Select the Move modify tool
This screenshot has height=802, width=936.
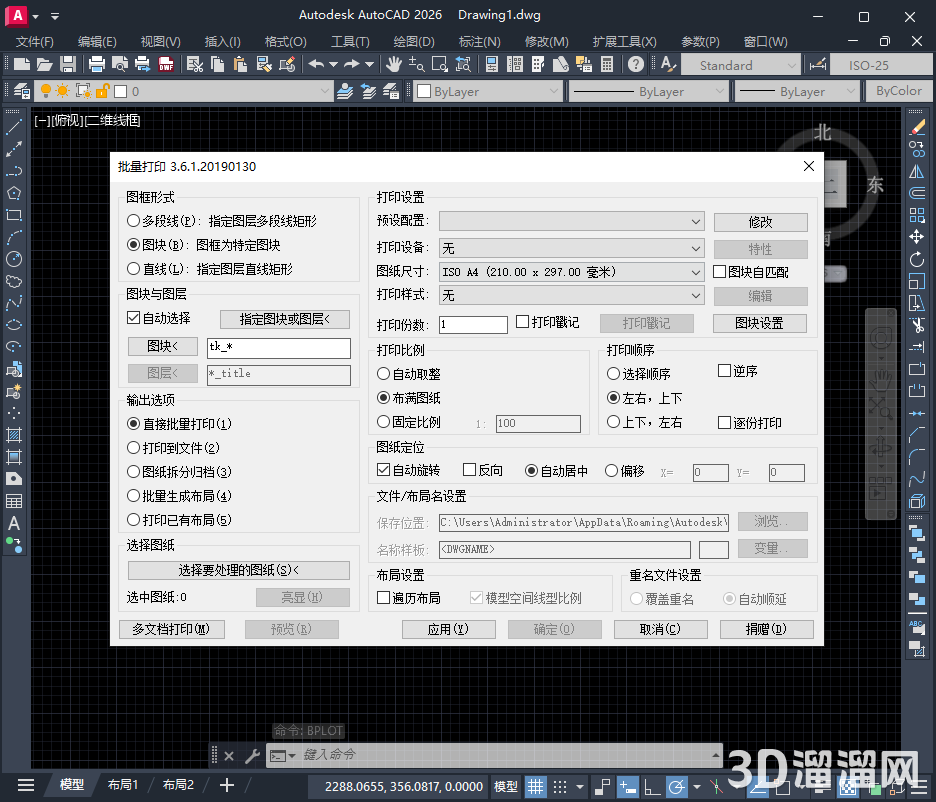917,237
